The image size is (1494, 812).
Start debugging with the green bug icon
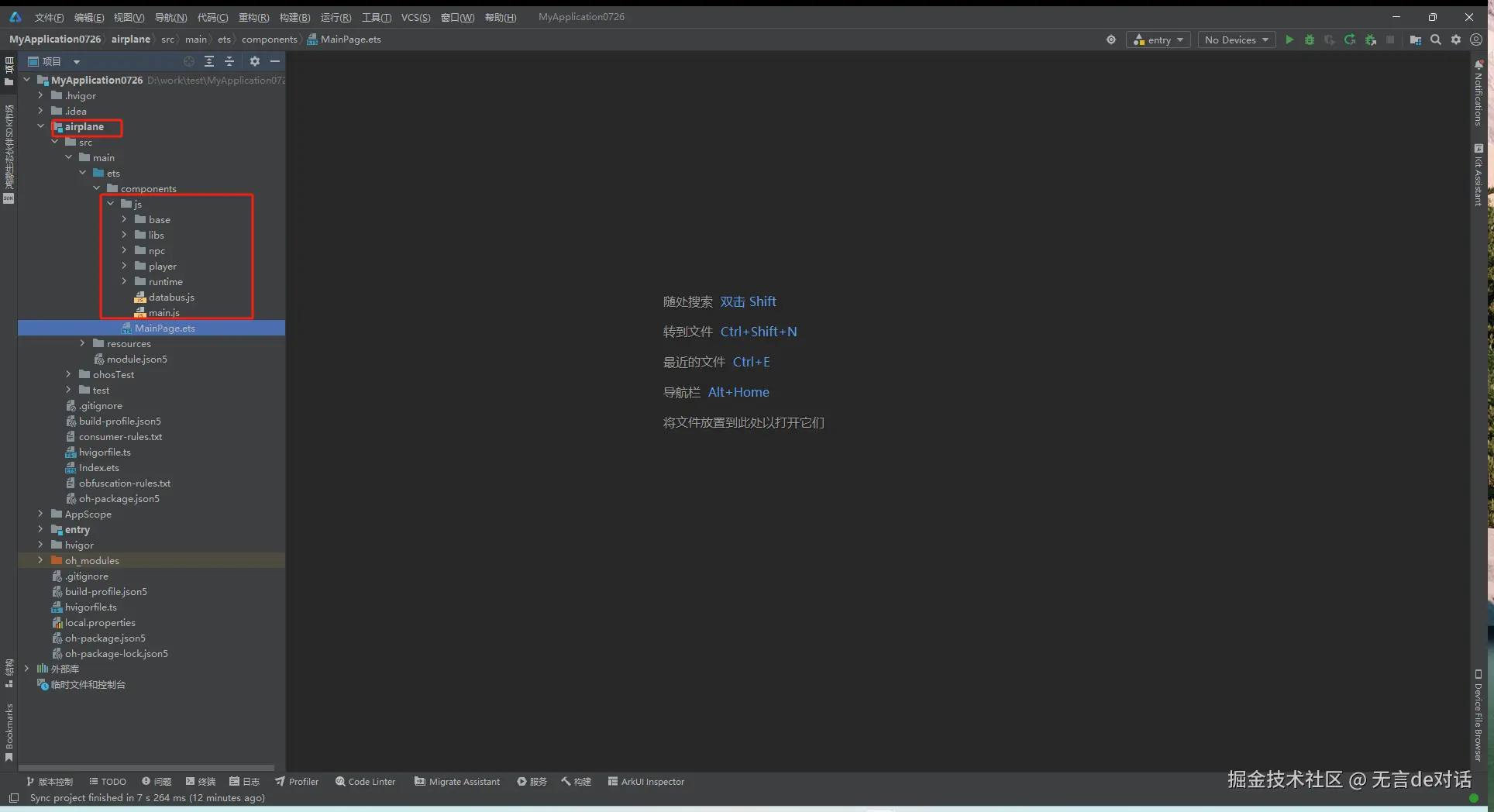click(1310, 40)
